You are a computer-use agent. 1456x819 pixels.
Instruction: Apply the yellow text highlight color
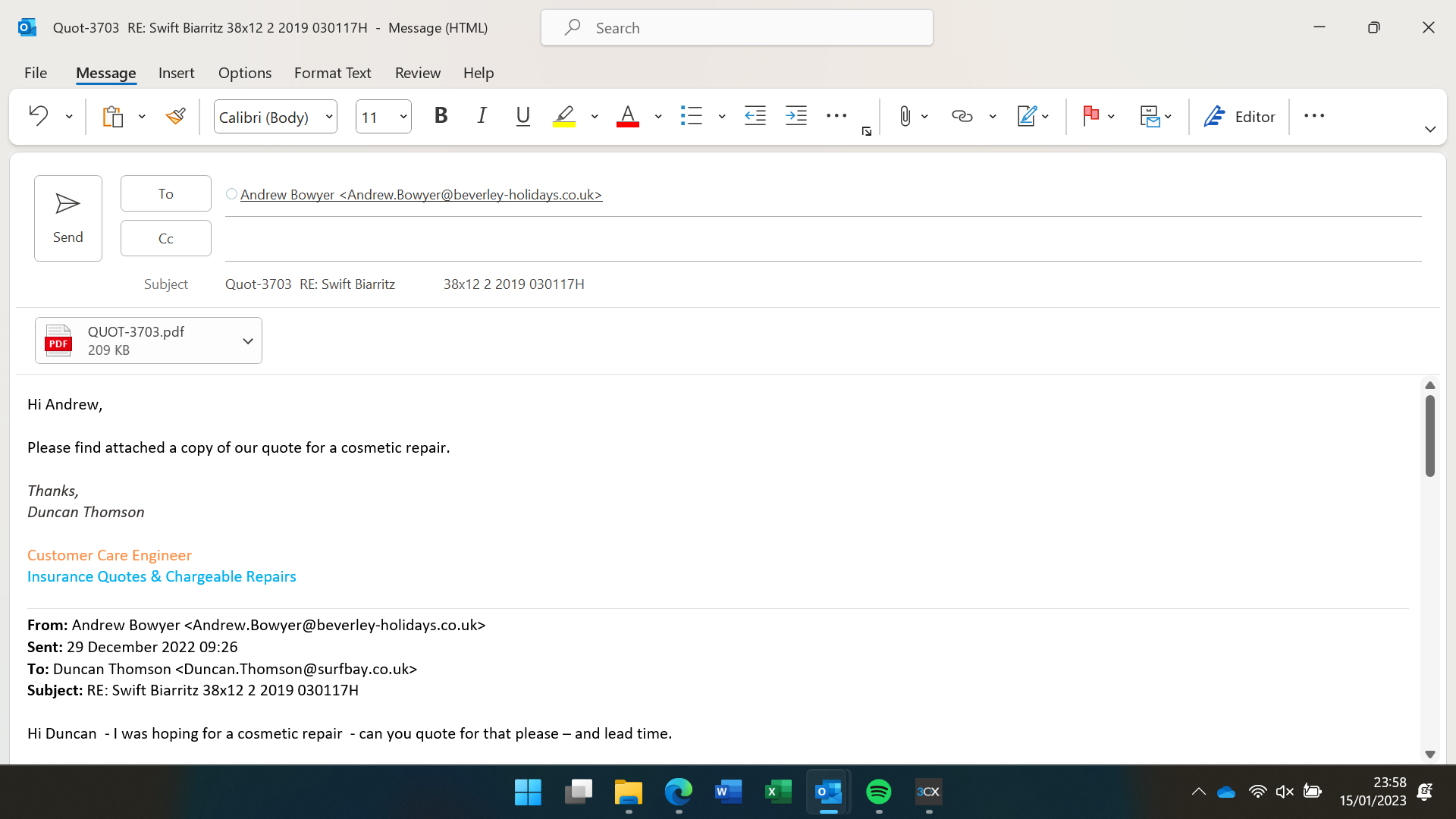pos(563,116)
